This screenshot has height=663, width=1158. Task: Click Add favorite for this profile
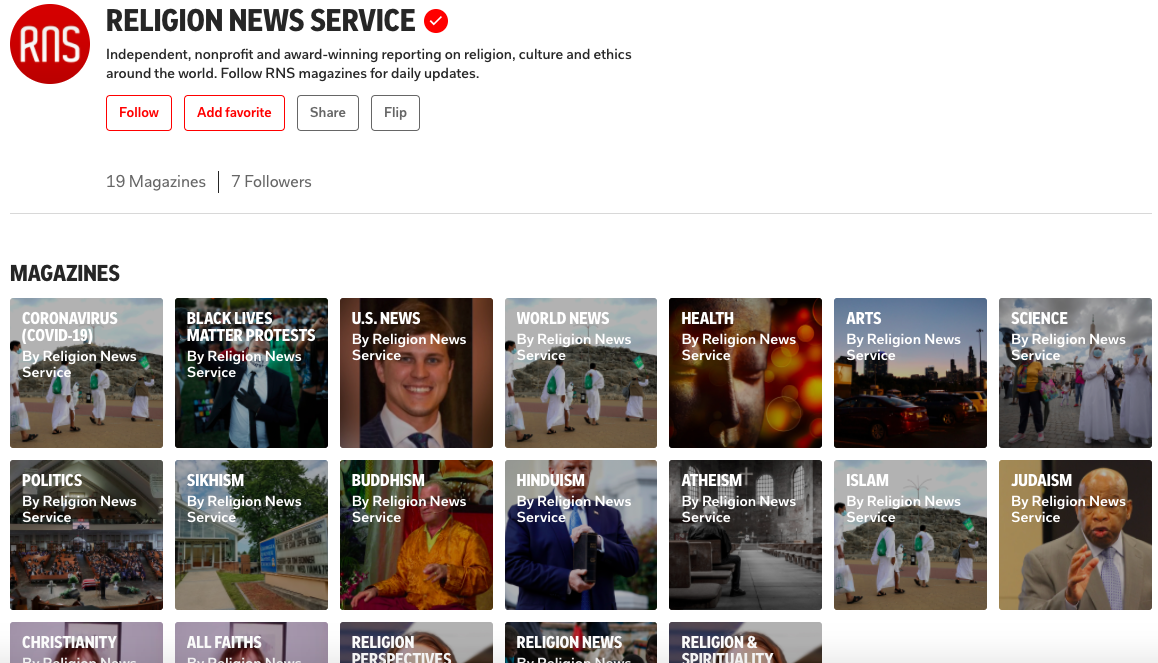coord(234,112)
